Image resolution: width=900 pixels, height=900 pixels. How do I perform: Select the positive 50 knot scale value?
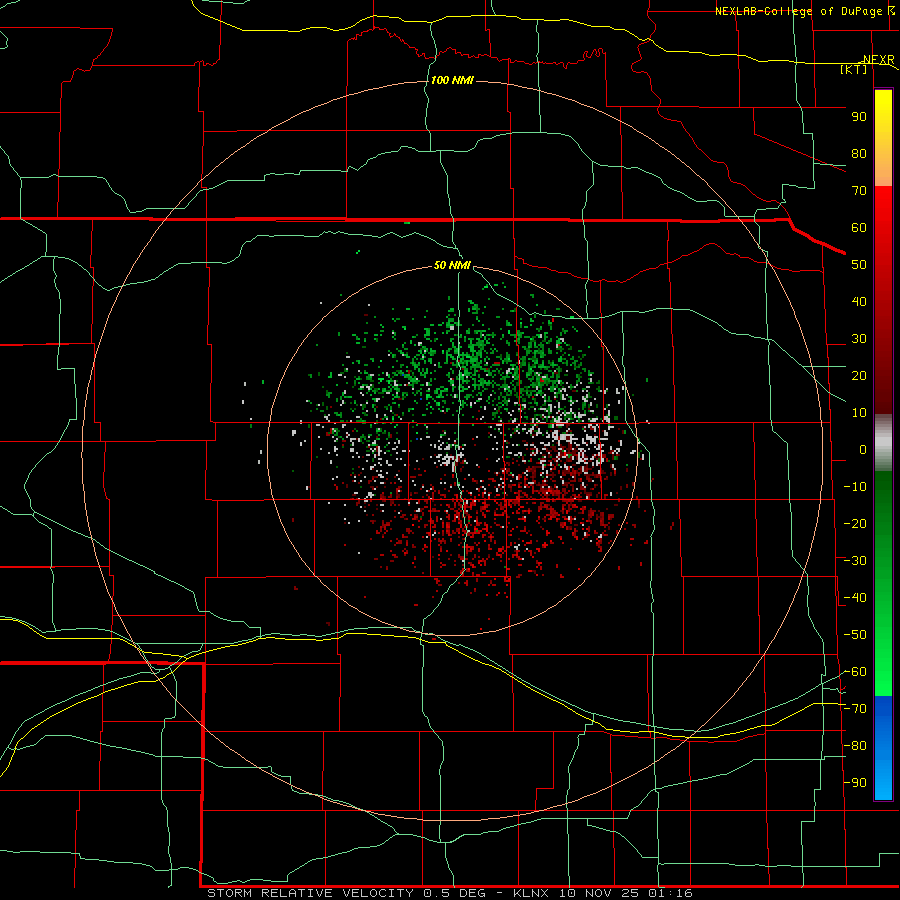(x=859, y=265)
